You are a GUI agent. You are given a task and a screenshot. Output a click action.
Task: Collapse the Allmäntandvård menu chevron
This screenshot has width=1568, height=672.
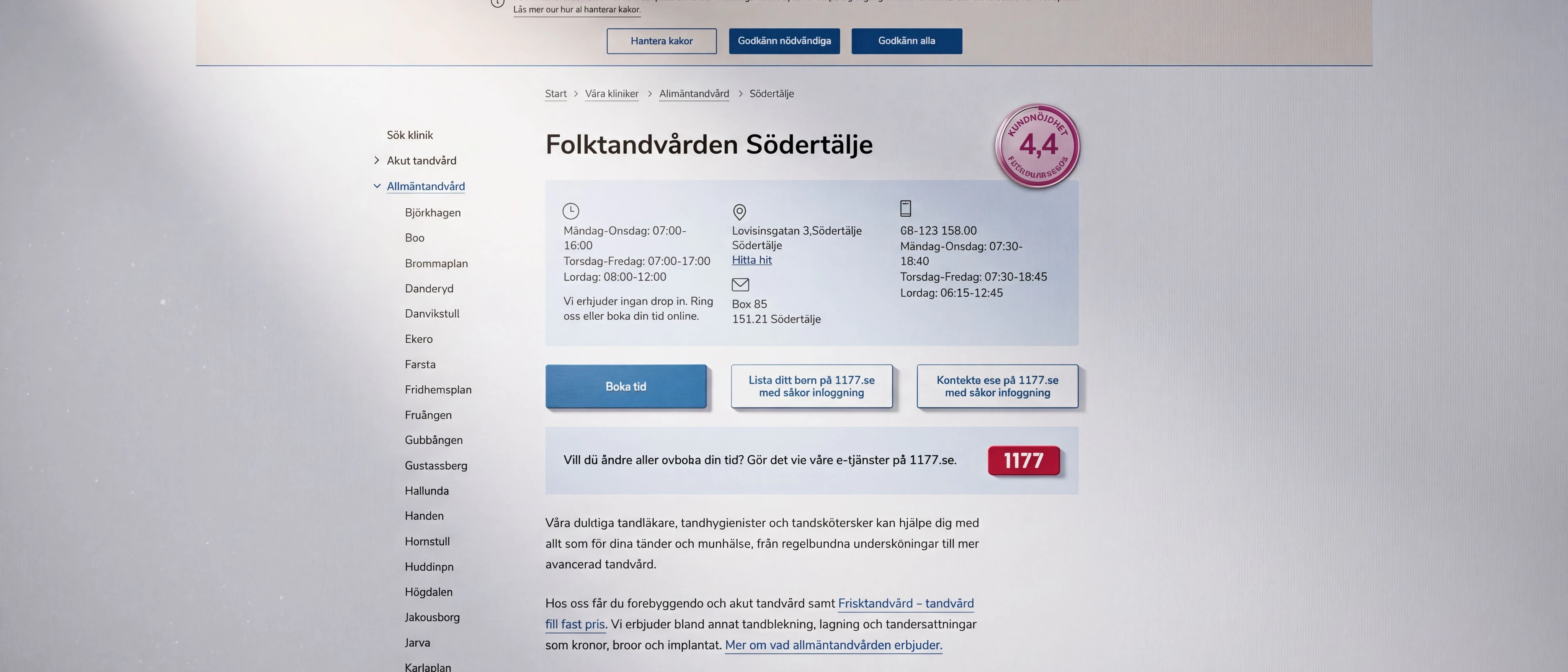point(377,186)
